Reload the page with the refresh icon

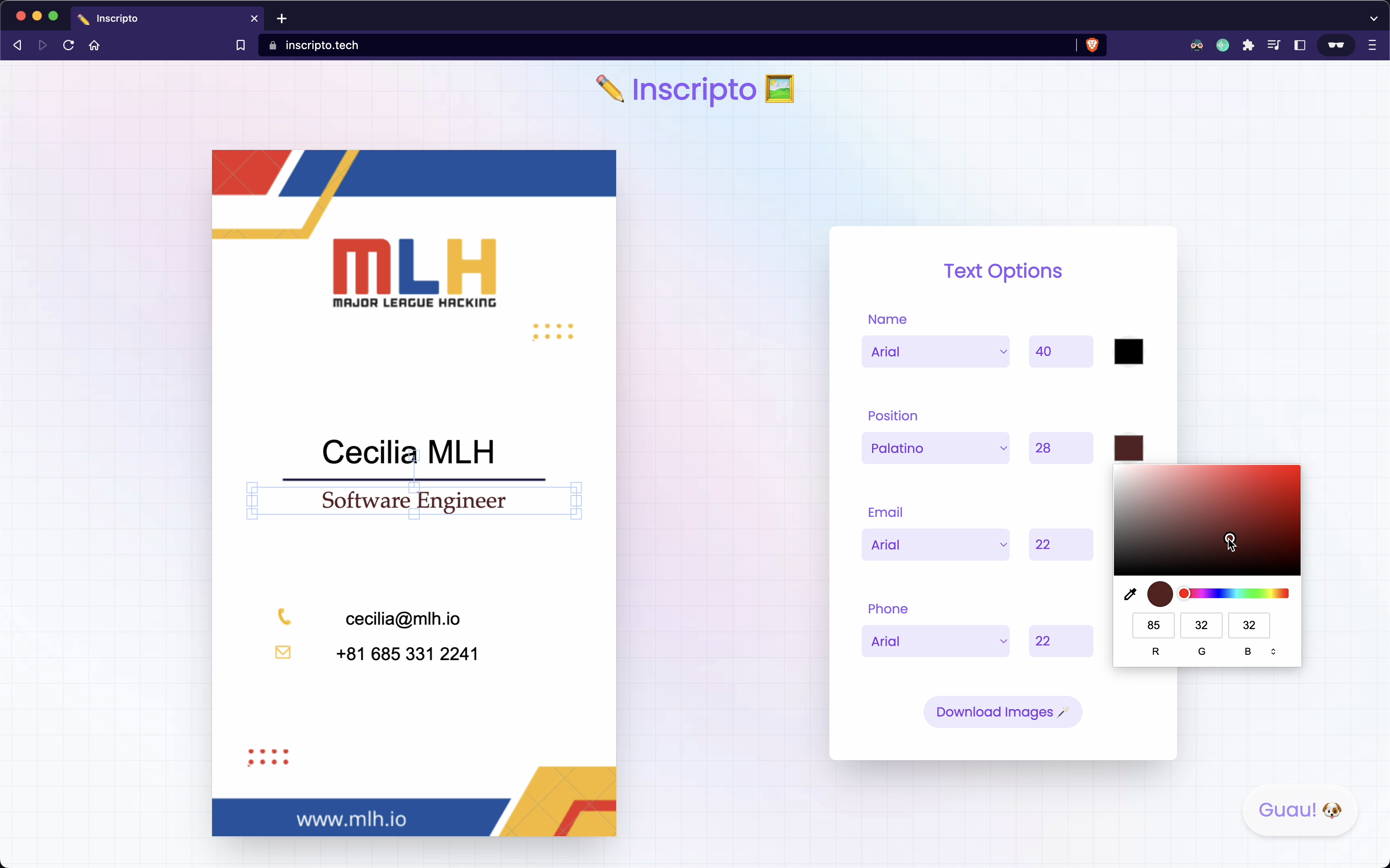click(x=68, y=45)
